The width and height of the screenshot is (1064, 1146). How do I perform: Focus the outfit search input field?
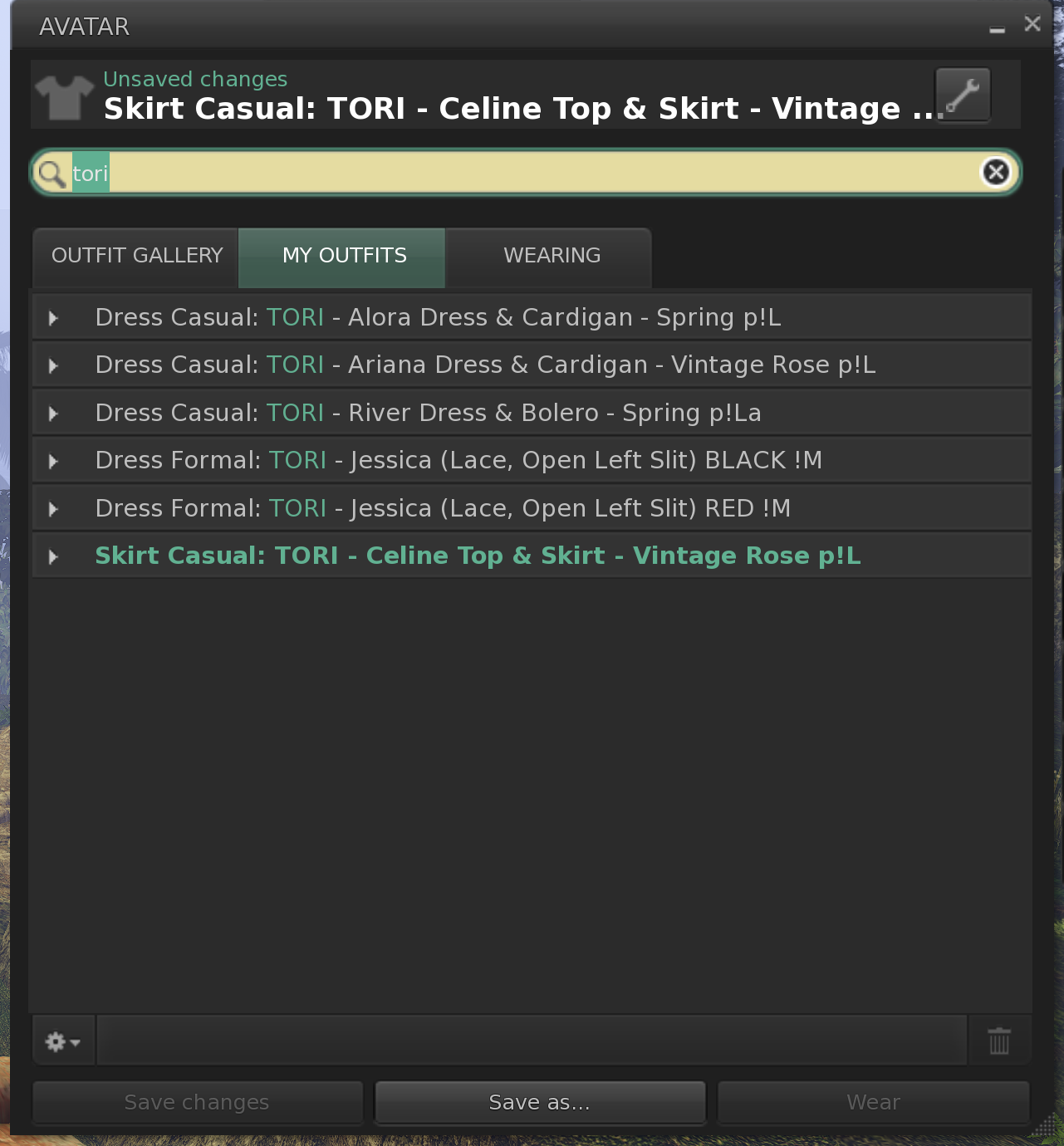(525, 173)
